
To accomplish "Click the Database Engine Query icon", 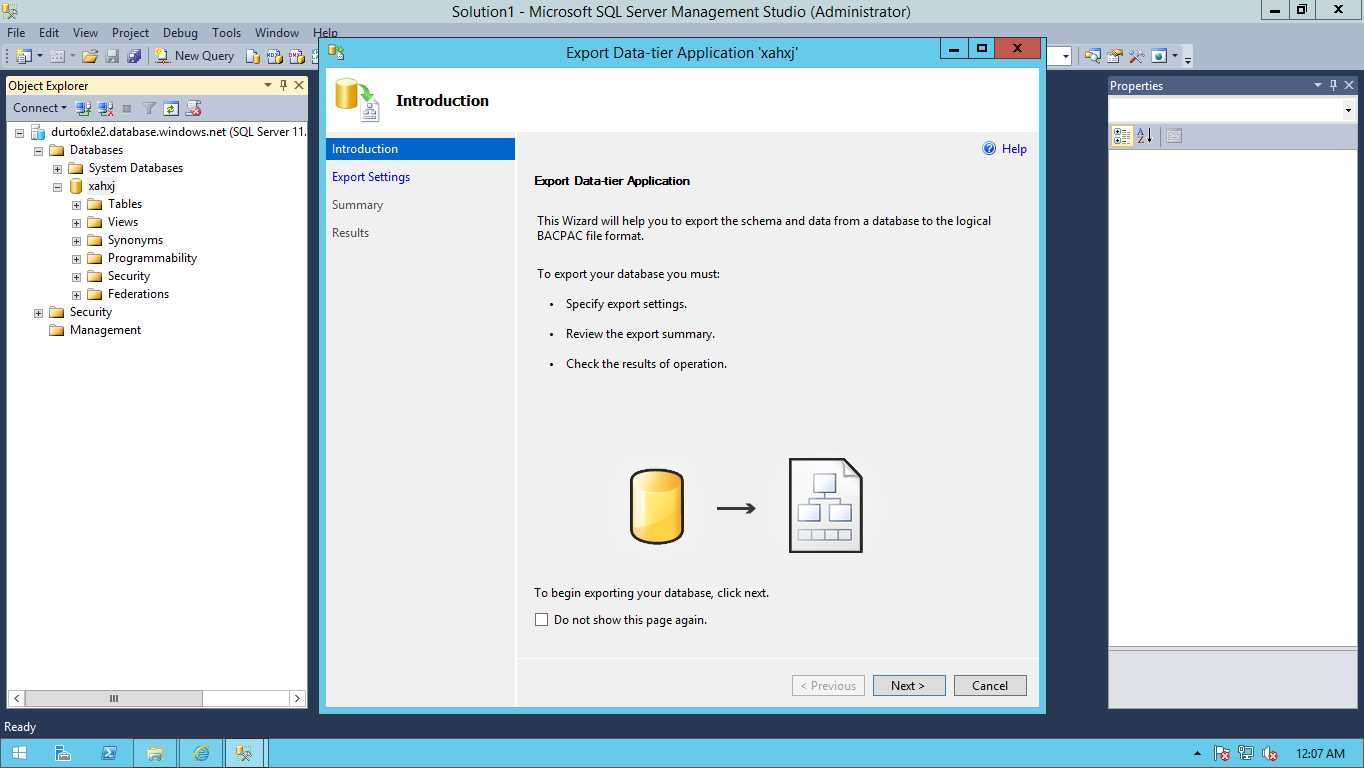I will 253,56.
